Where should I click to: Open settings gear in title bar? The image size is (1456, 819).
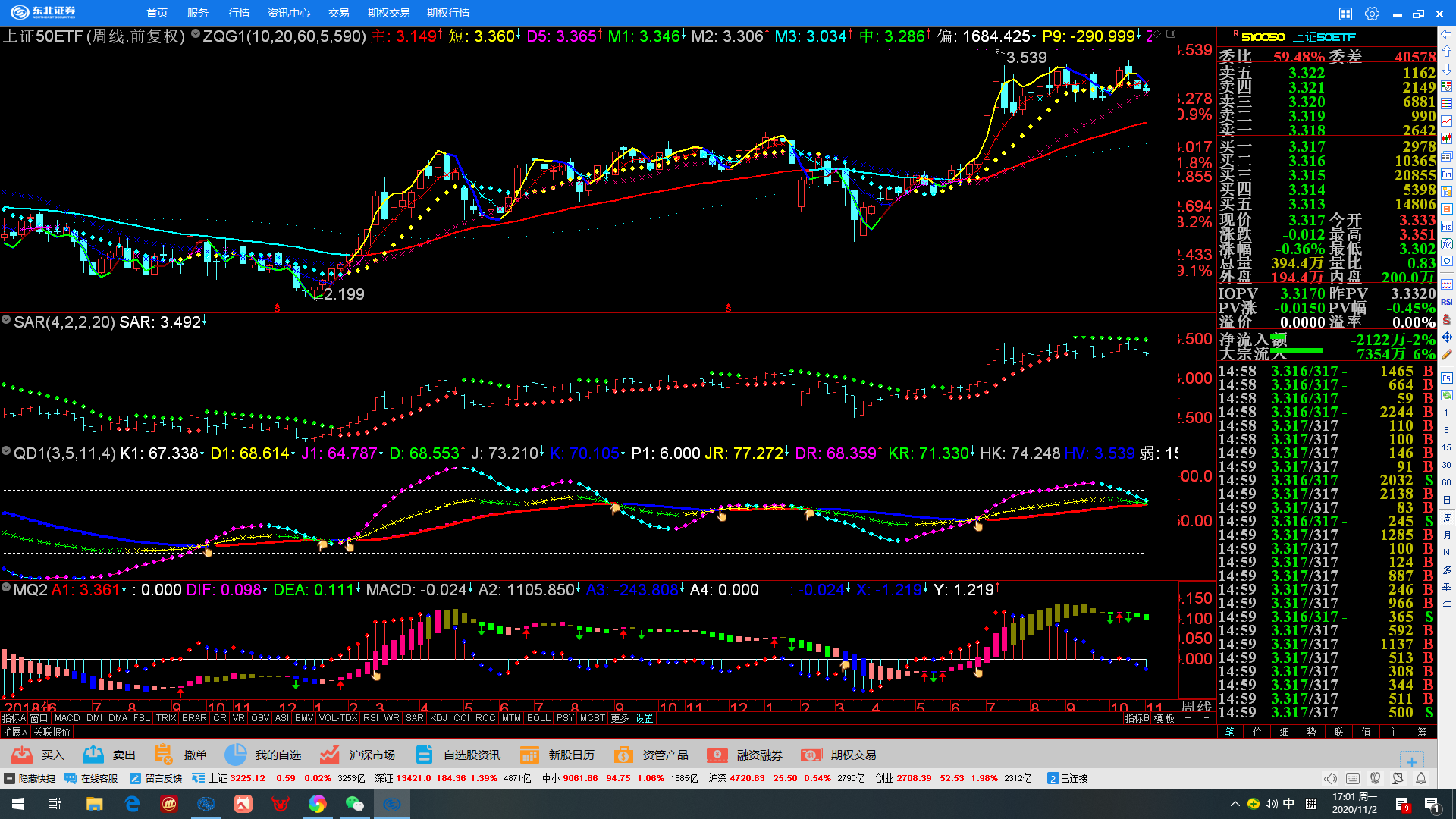click(1372, 14)
